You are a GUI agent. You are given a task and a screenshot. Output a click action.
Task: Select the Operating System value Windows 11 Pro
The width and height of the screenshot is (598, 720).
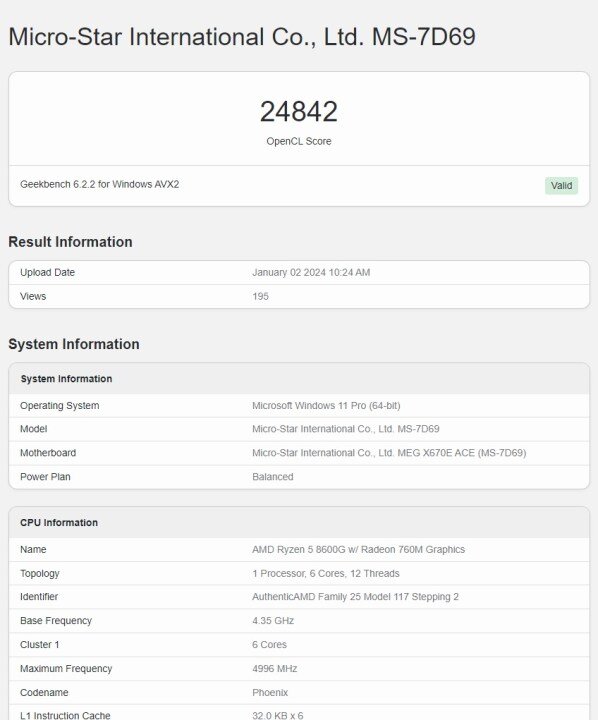(326, 406)
